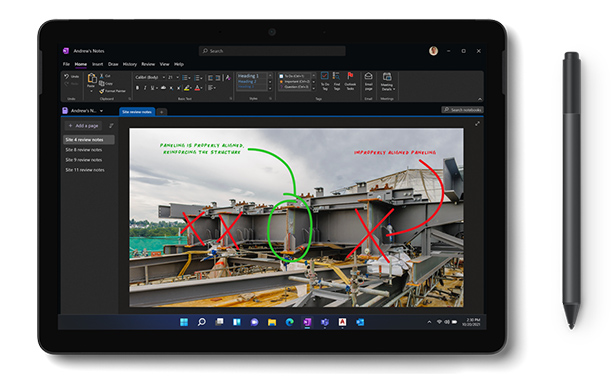Collapse the ribbon with the chevron
The width and height of the screenshot is (615, 381).
(479, 99)
